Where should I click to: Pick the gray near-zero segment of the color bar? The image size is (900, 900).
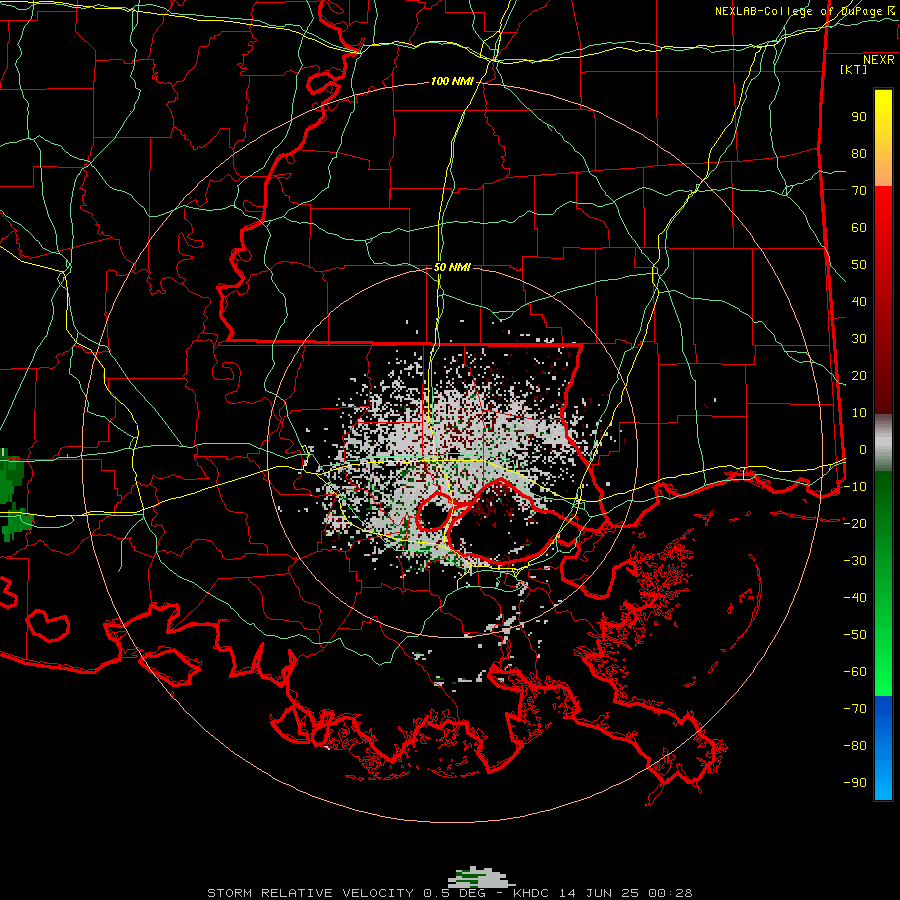tap(883, 443)
